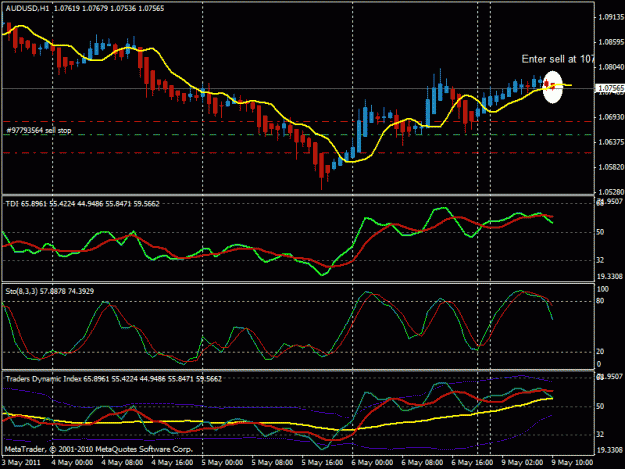The image size is (625, 469).
Task: Click the 3 May 2011 date label
Action: (21, 463)
